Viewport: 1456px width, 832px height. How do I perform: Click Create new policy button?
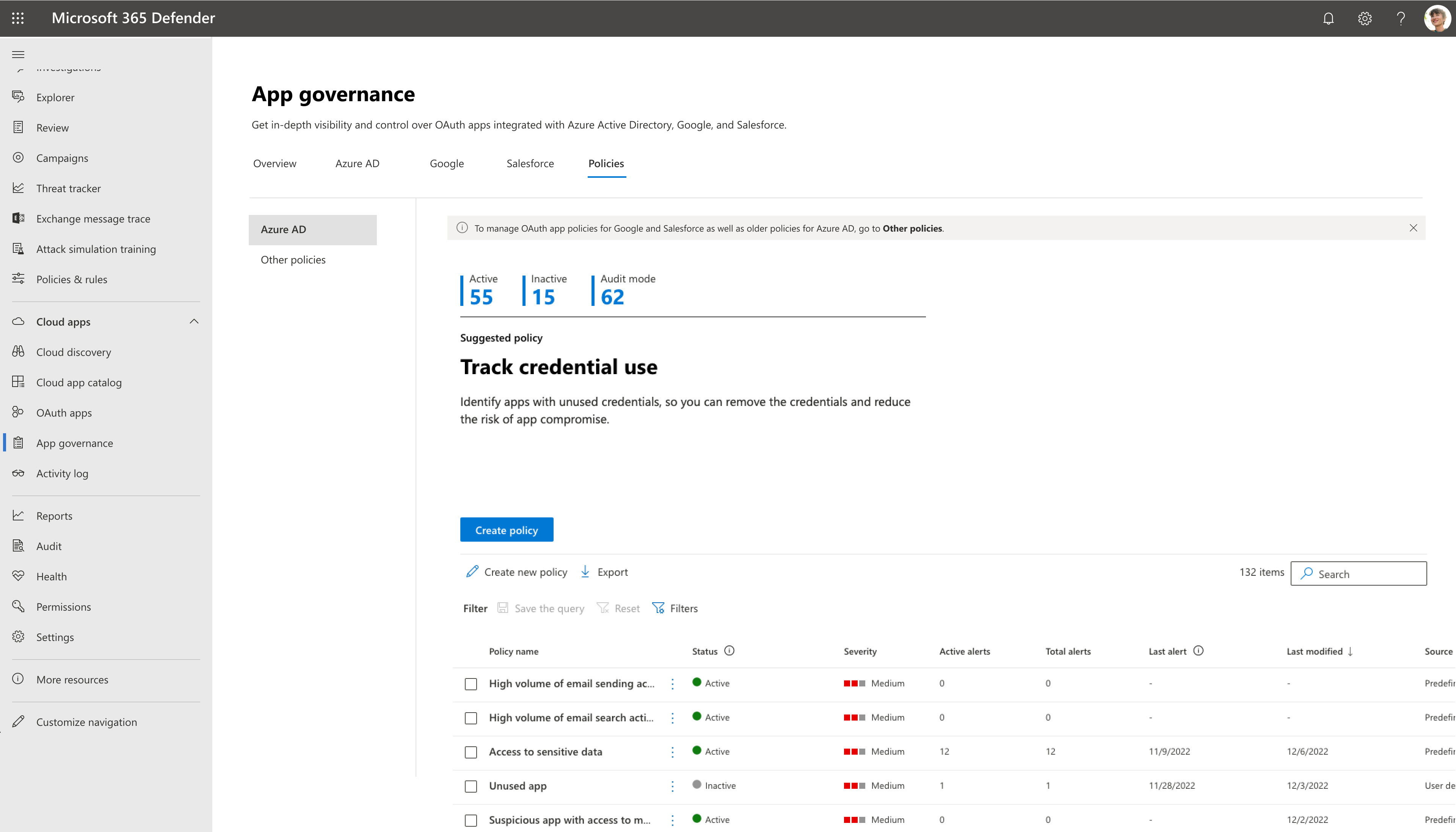click(516, 571)
